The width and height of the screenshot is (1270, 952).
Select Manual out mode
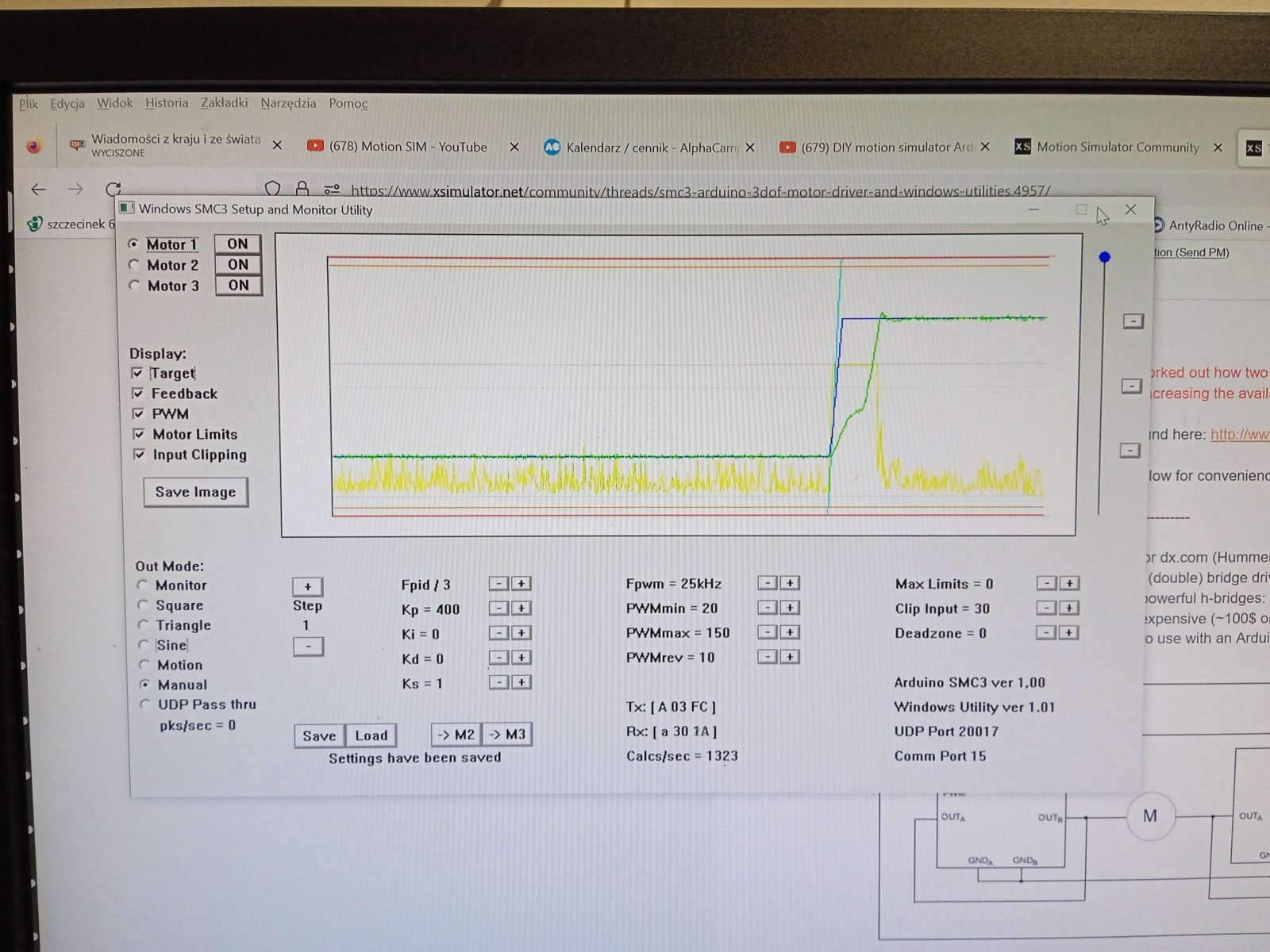coord(144,684)
